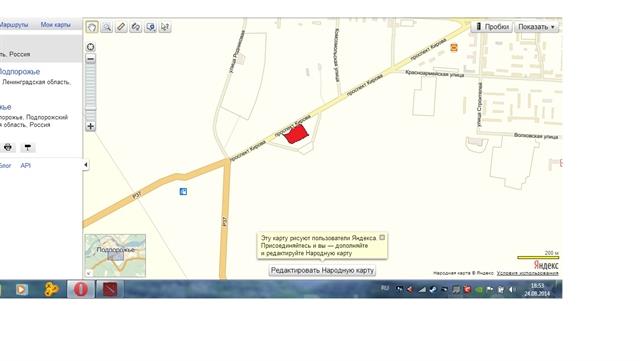Image resolution: width=640 pixels, height=361 pixels.
Task: Open the Маршруты tab
Action: tap(14, 25)
